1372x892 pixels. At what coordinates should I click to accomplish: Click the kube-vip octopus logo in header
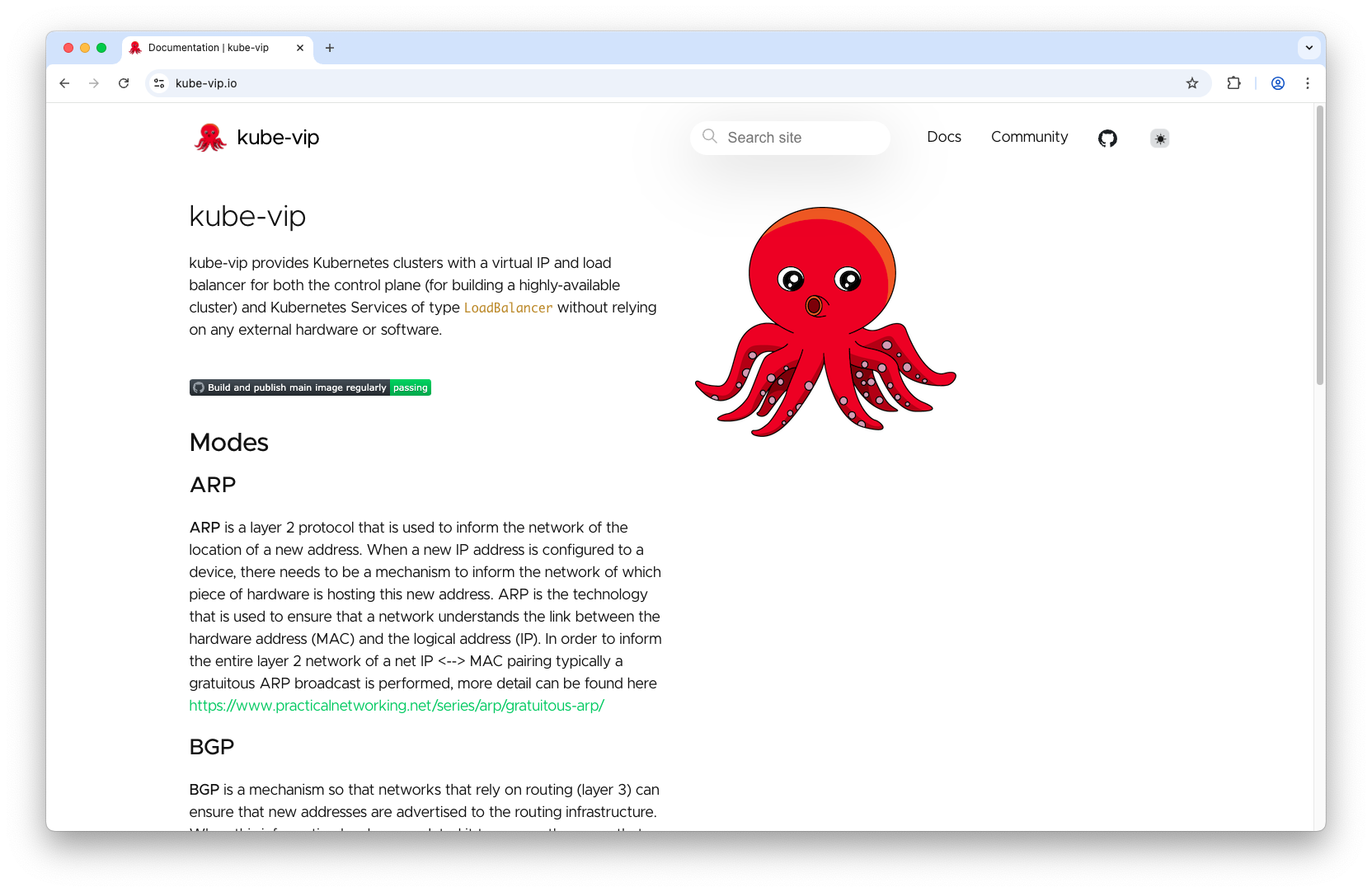209,138
